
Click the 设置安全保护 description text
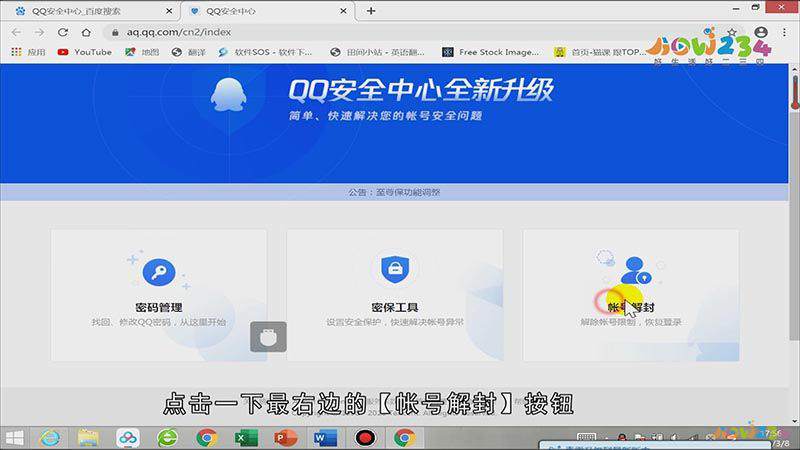(x=395, y=322)
